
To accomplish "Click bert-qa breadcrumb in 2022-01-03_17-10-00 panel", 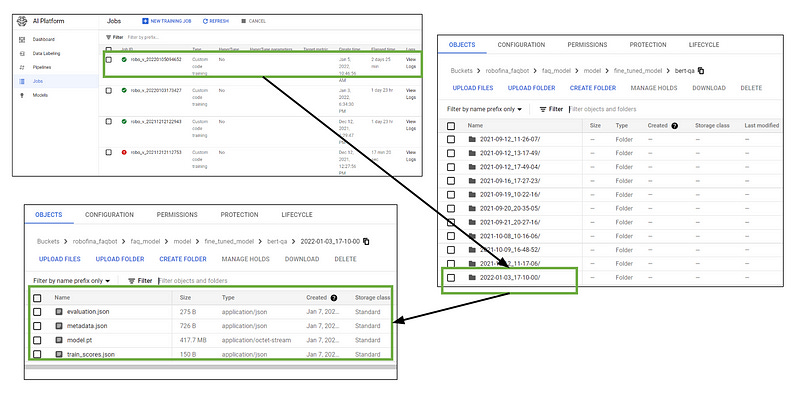I will pyautogui.click(x=277, y=241).
